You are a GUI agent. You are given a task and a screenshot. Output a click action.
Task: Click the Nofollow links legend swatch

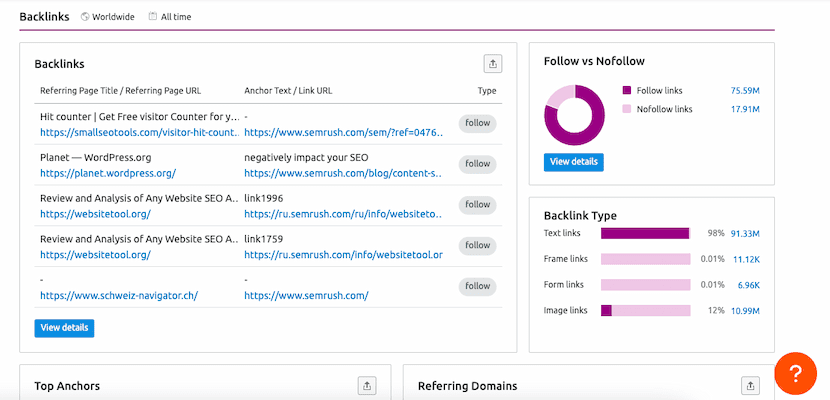(627, 109)
